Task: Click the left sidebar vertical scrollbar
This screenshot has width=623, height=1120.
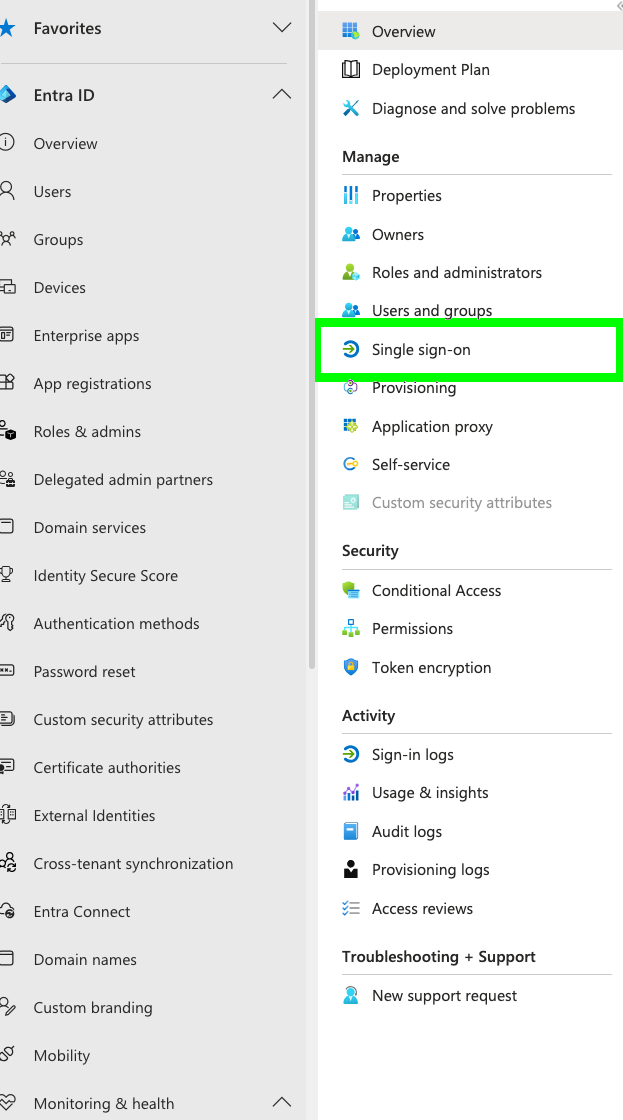Action: (x=312, y=334)
